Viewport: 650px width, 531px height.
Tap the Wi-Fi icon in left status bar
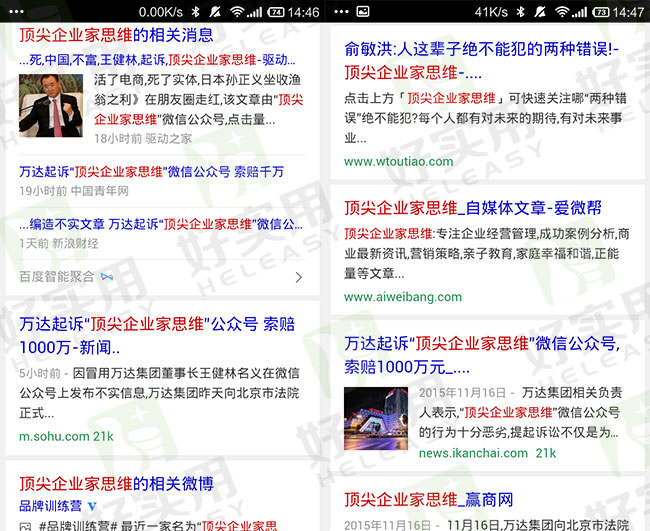(236, 12)
